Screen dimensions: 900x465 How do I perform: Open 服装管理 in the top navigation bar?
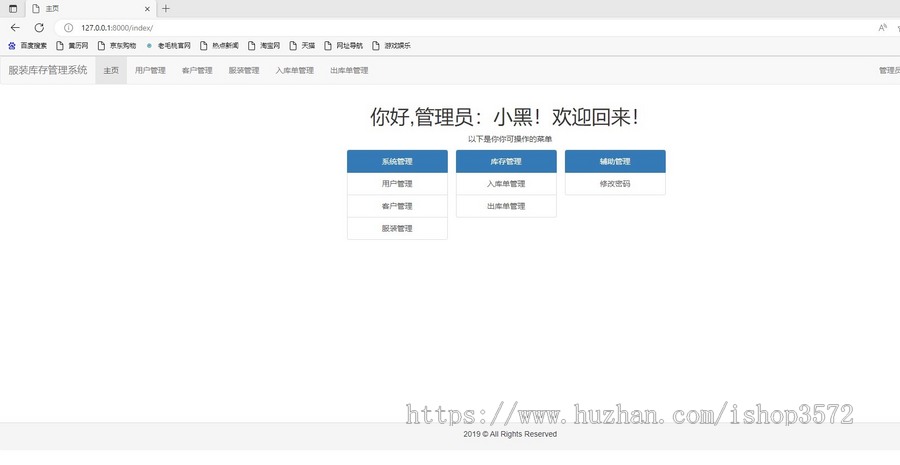click(x=244, y=71)
